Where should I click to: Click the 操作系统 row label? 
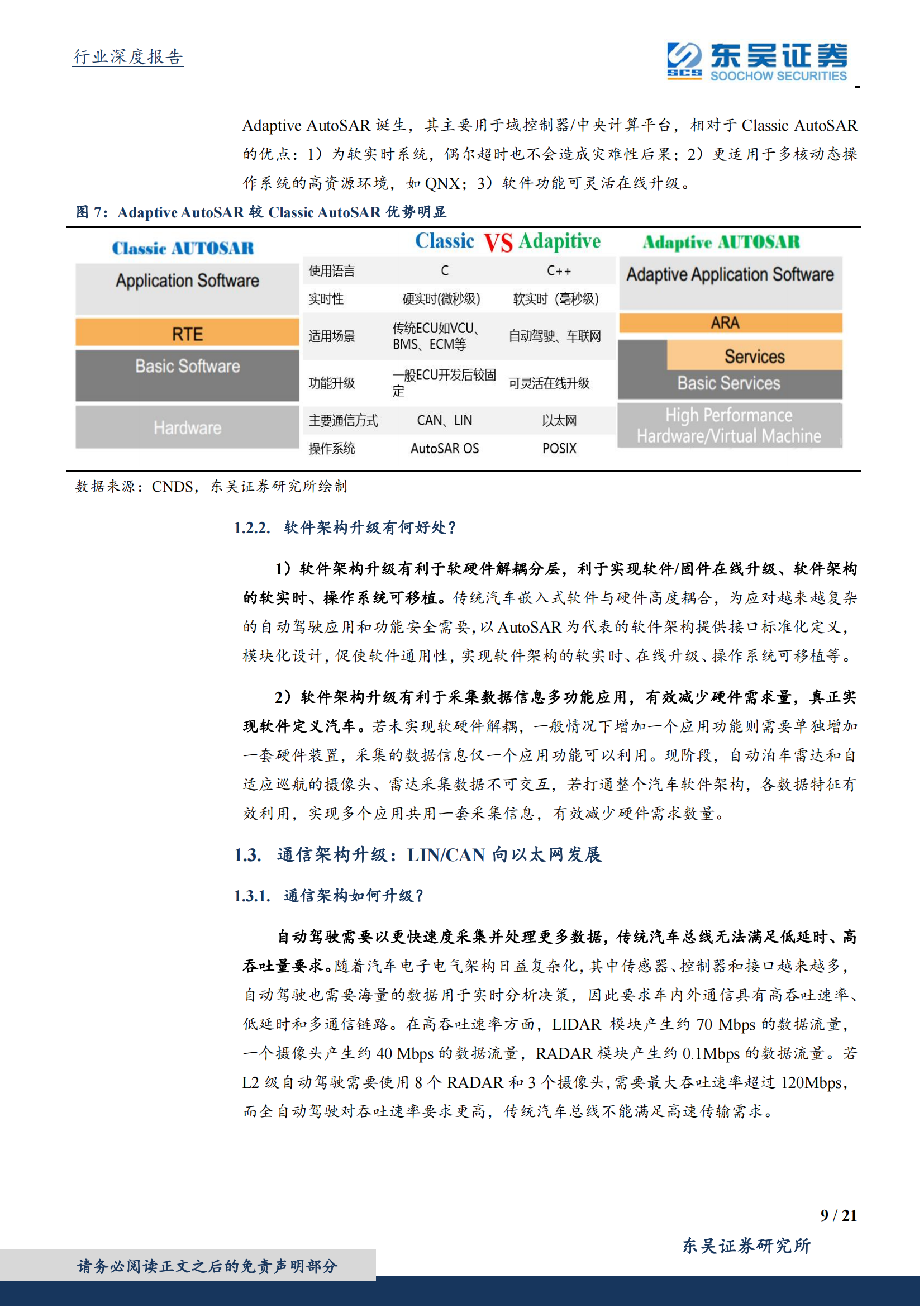332,449
